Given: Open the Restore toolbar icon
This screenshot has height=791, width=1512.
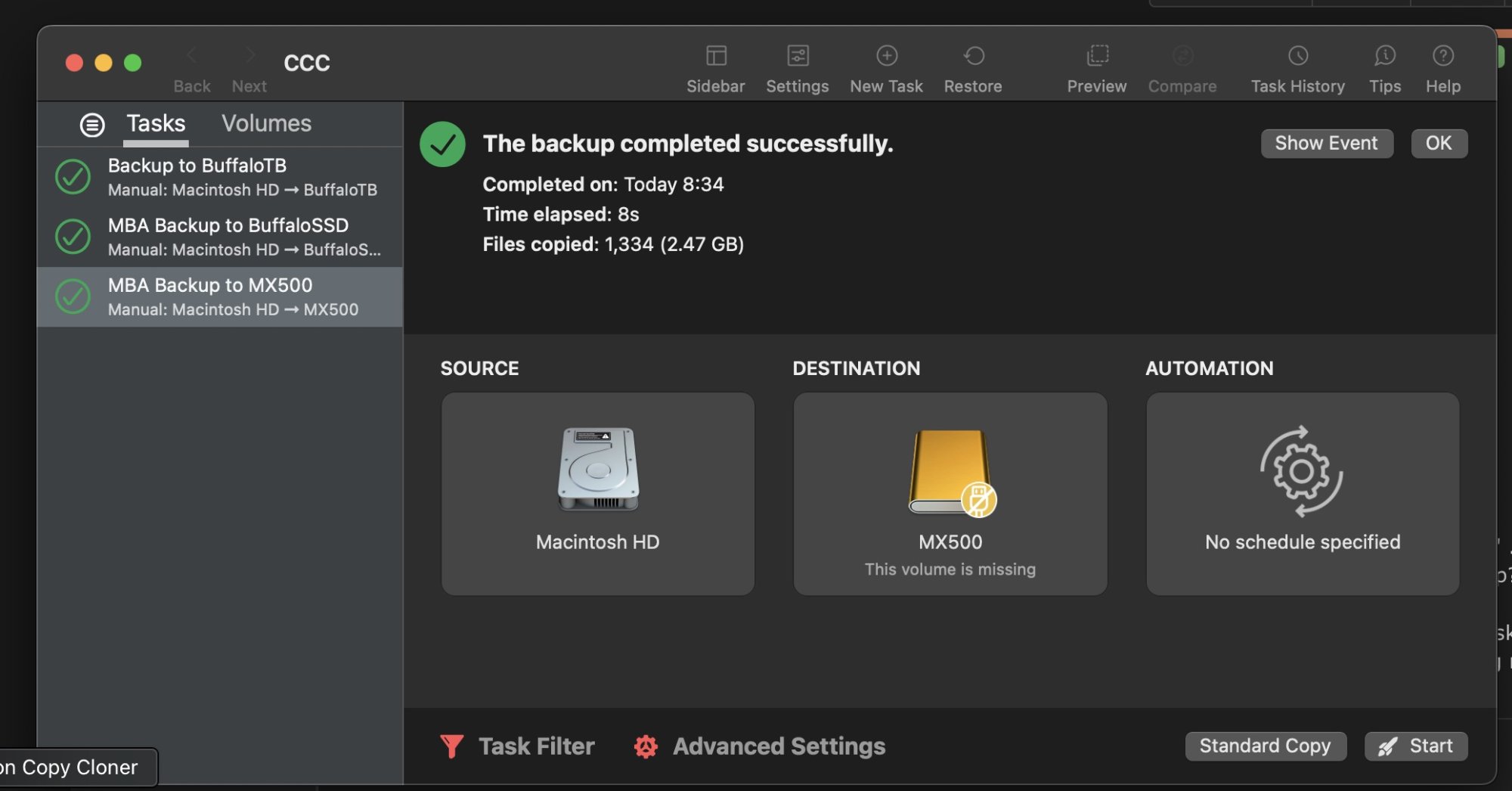Looking at the screenshot, I should click(974, 56).
